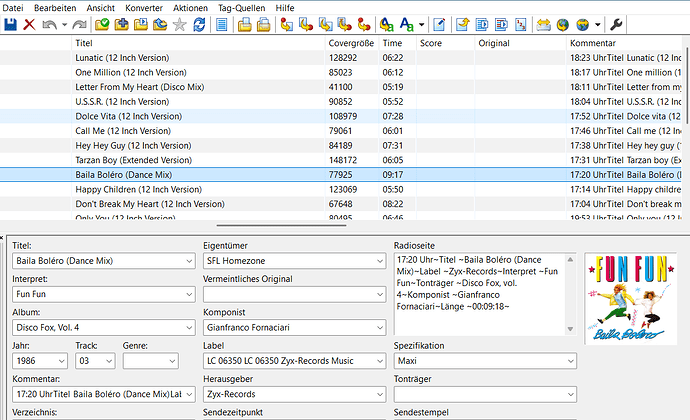Select all files with the list icon
The image size is (690, 420).
222,25
